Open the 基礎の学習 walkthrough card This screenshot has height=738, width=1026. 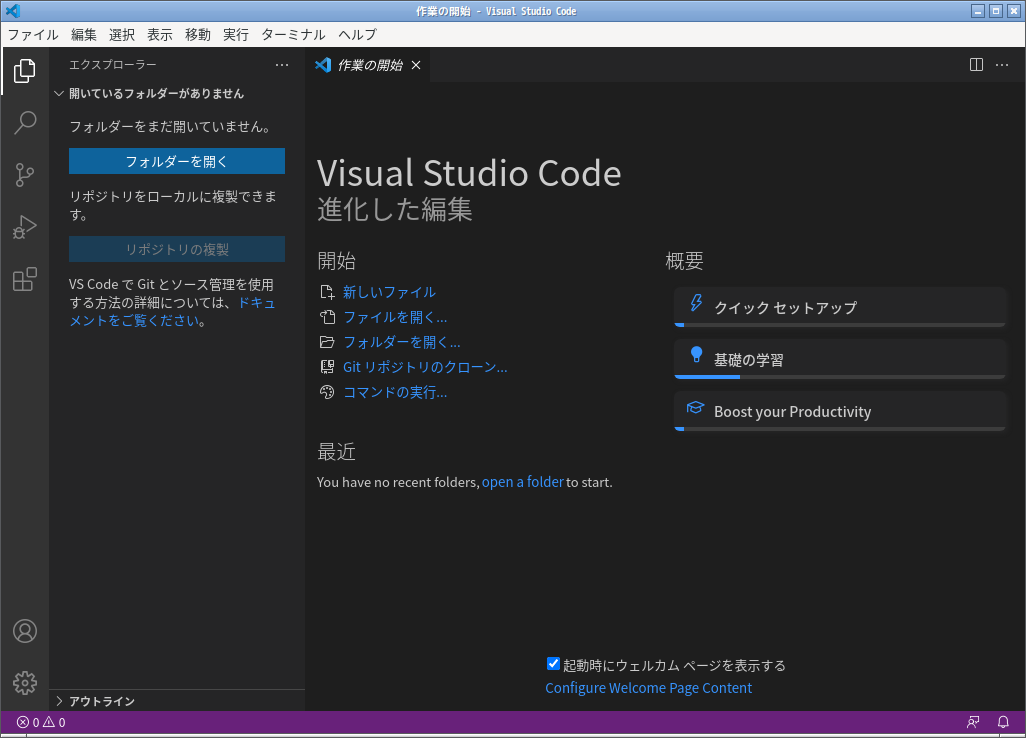(840, 359)
